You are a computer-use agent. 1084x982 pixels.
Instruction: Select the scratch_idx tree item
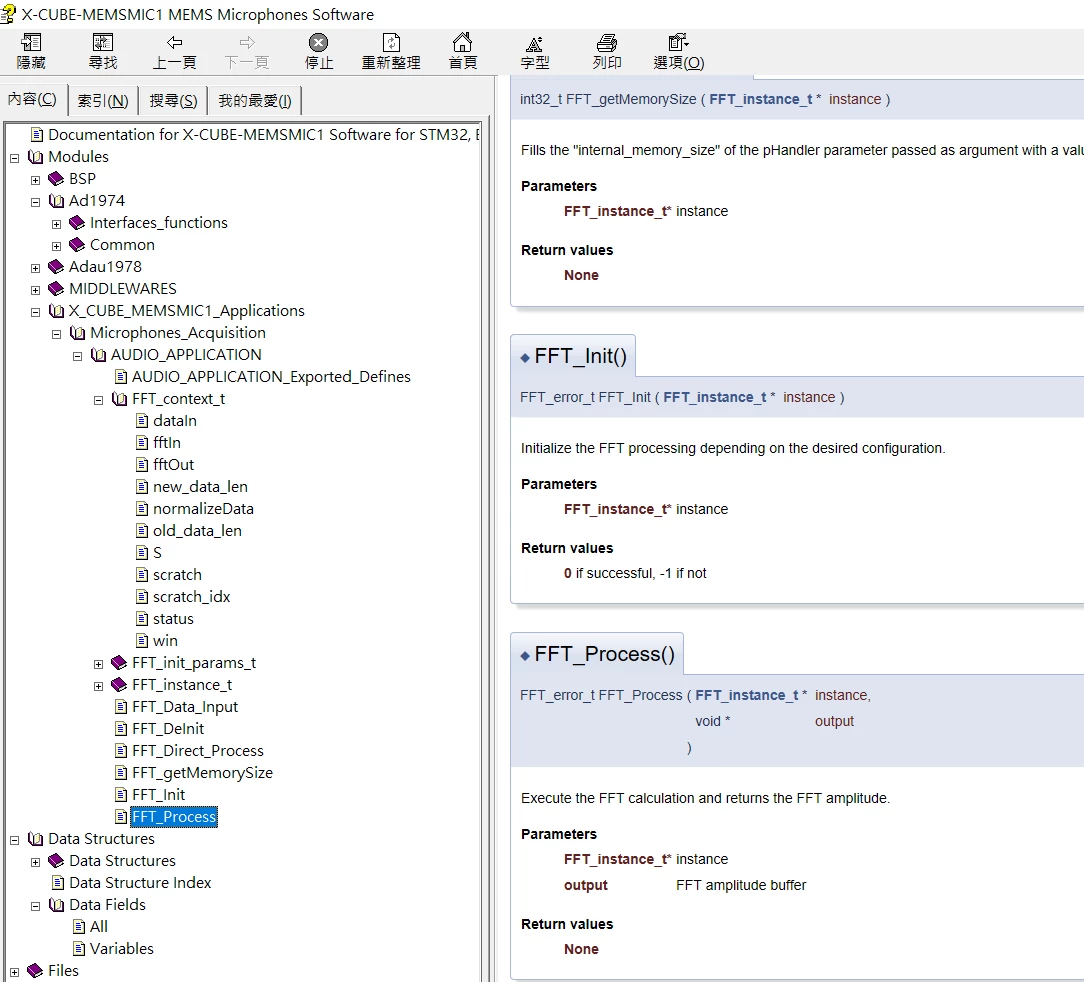pos(191,597)
